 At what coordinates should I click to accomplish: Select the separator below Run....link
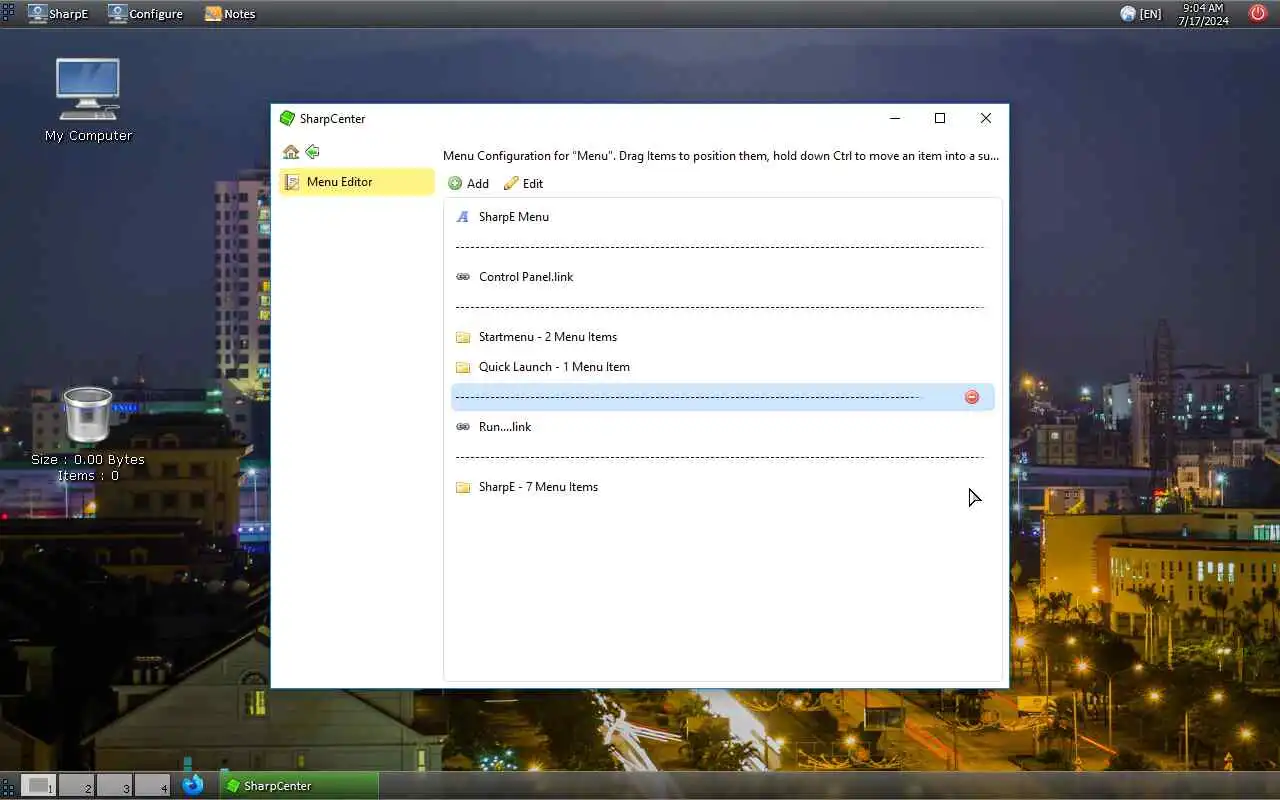click(722, 457)
